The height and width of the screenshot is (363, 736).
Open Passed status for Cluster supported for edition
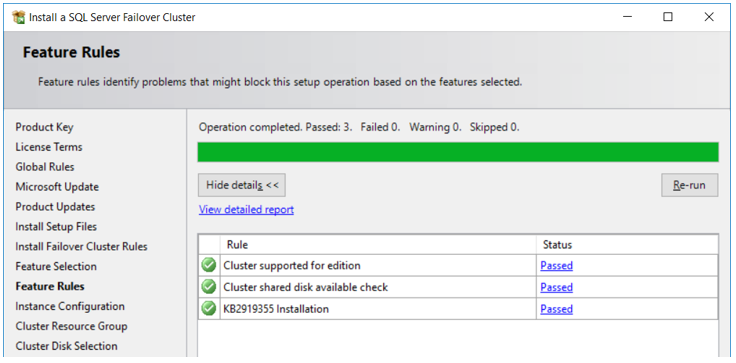click(556, 266)
